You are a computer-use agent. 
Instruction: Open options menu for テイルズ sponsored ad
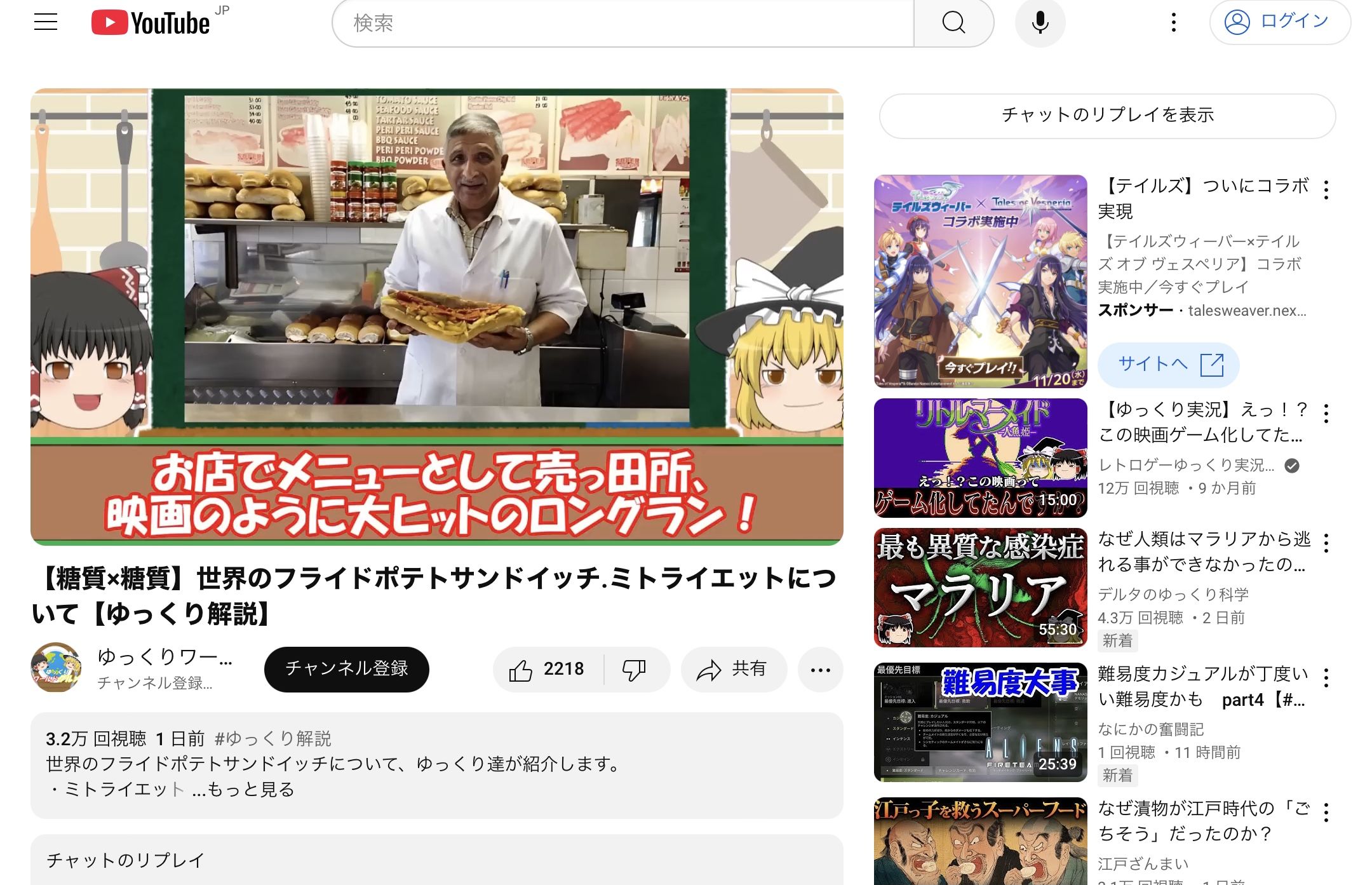click(1326, 190)
